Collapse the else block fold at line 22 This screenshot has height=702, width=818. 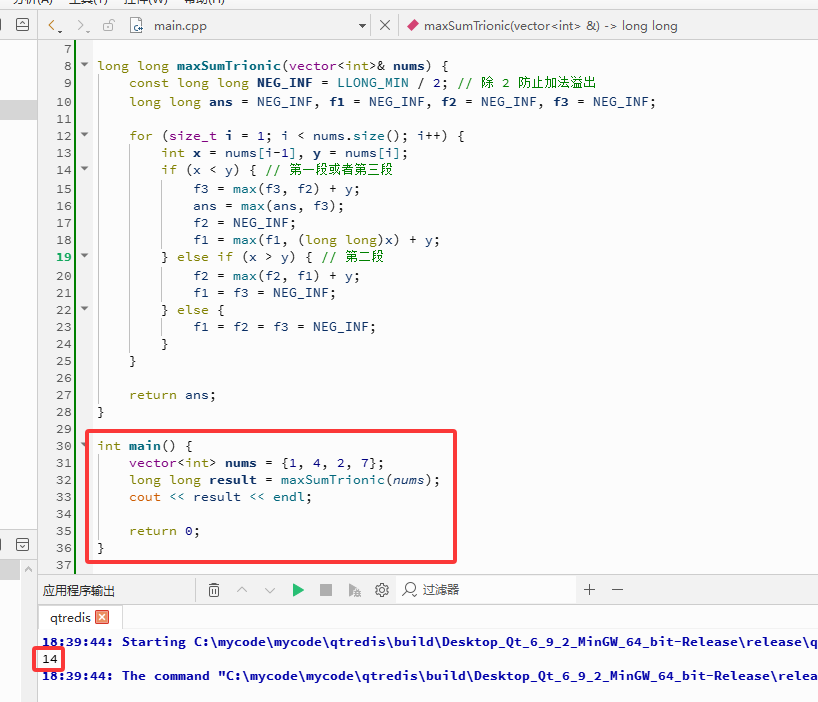[85, 309]
